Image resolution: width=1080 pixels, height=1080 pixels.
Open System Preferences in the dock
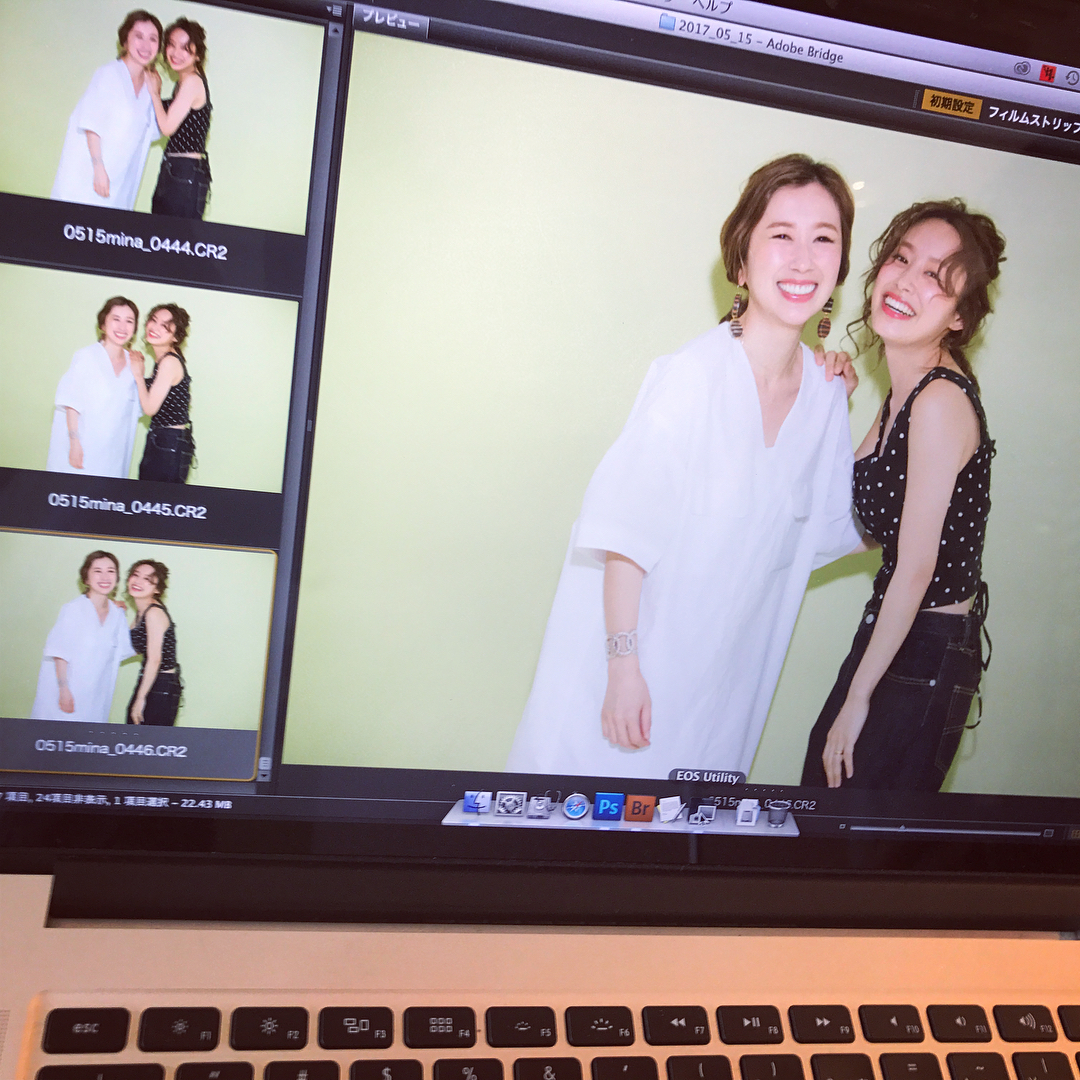(x=510, y=803)
